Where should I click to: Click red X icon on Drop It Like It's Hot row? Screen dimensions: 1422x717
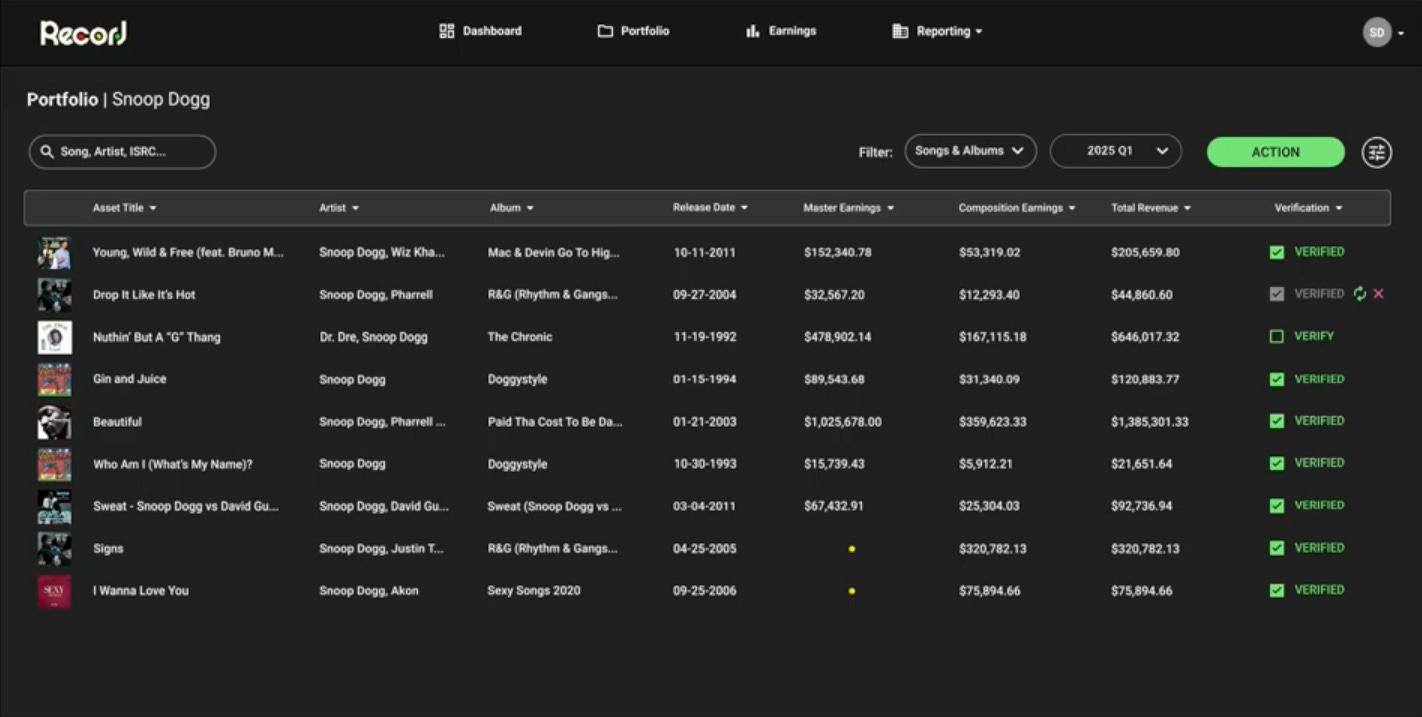pyautogui.click(x=1379, y=294)
